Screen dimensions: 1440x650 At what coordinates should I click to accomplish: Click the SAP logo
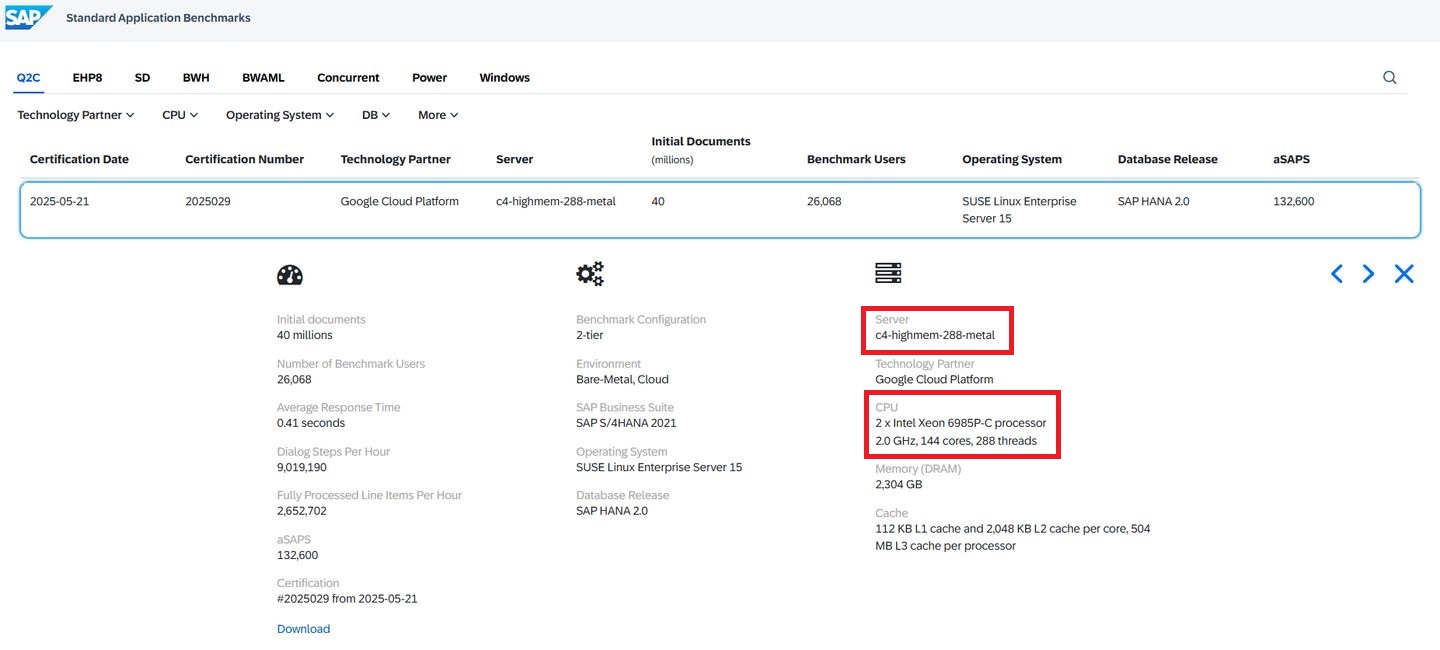(28, 17)
